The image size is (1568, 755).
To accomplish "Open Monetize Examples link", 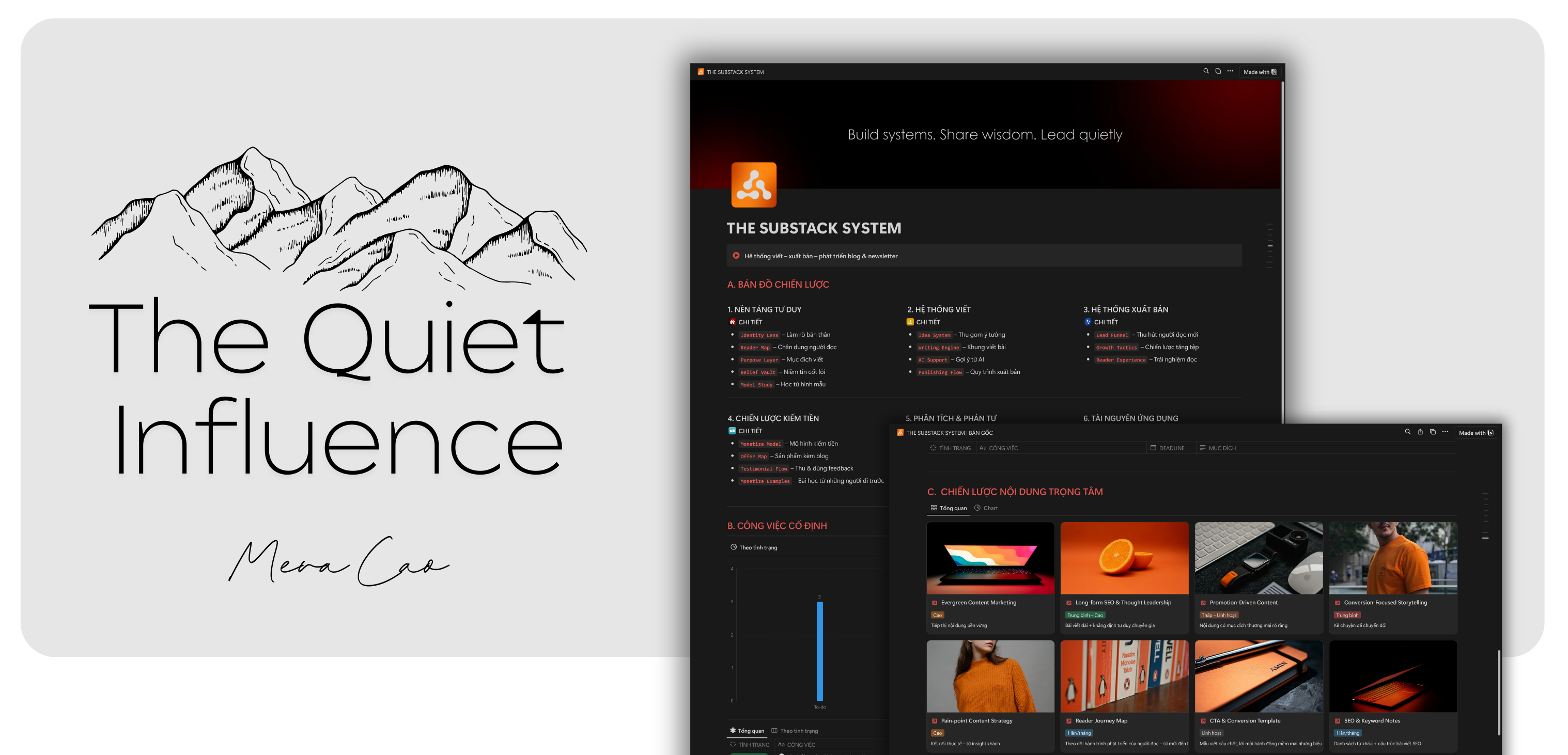I will point(765,481).
